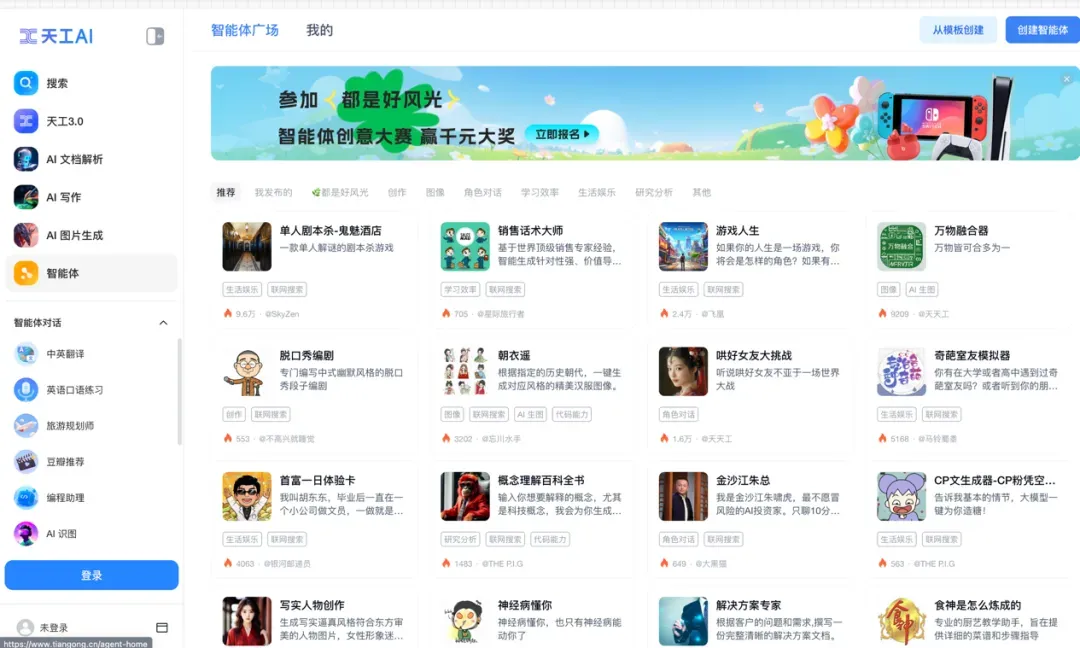Open the 金沙江朱总 agent thumbnail
1080x648 pixels.
(x=683, y=496)
